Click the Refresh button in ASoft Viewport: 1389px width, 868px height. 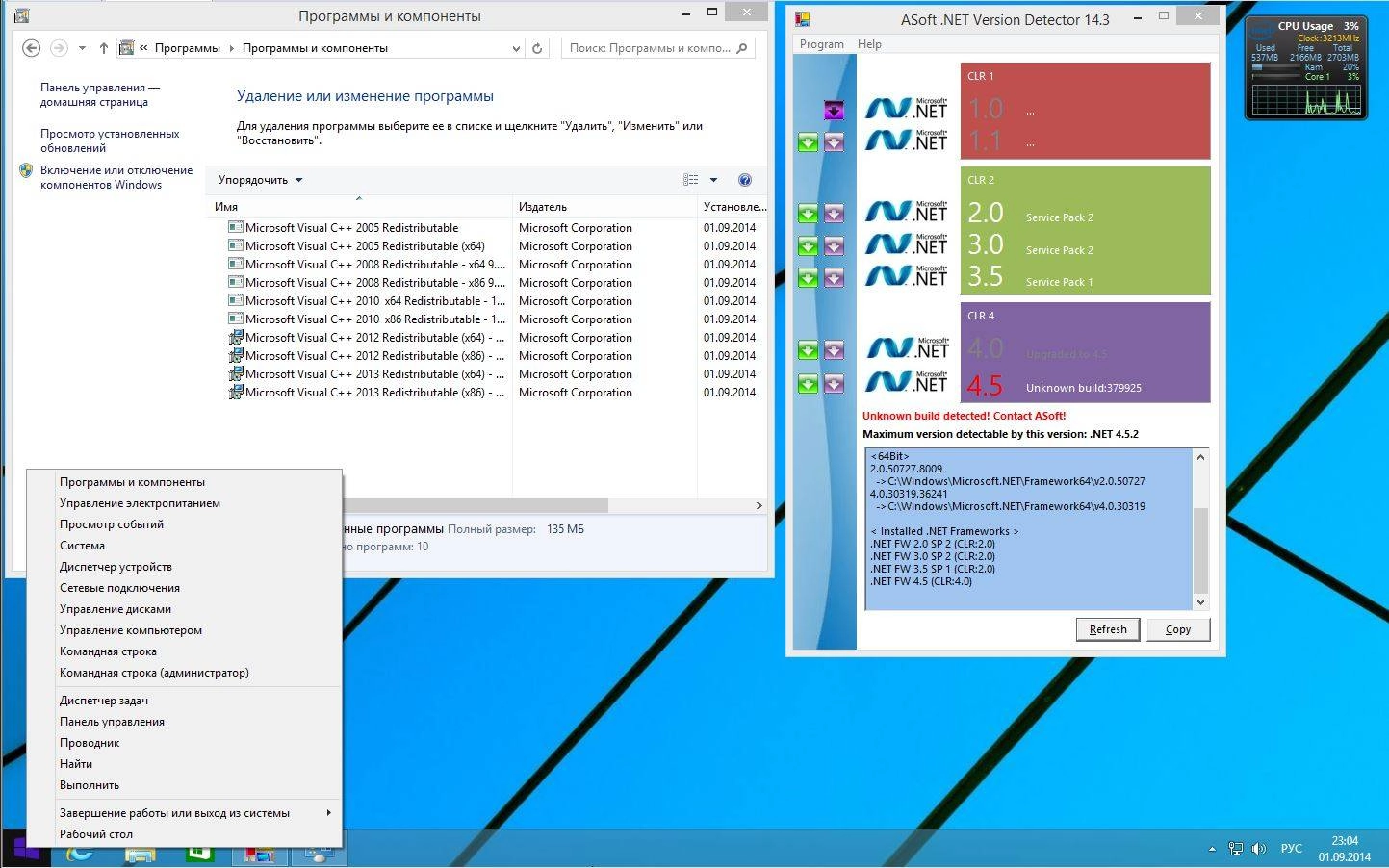tap(1108, 629)
